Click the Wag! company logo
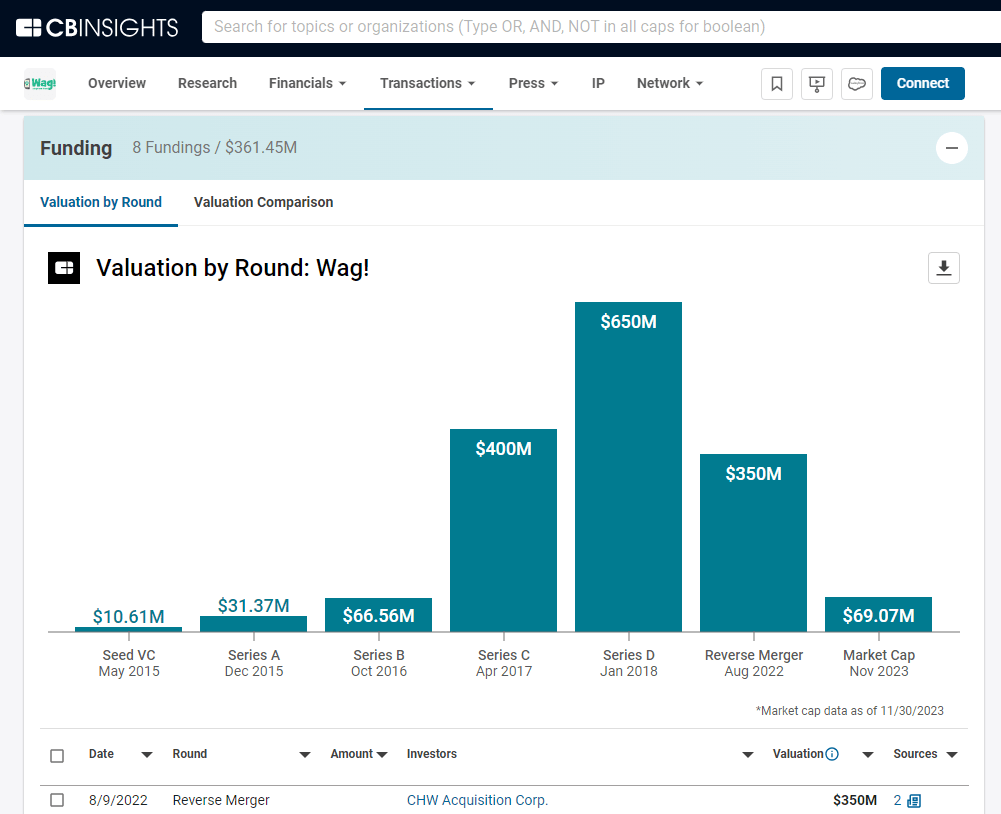The width and height of the screenshot is (1001, 814). [40, 84]
